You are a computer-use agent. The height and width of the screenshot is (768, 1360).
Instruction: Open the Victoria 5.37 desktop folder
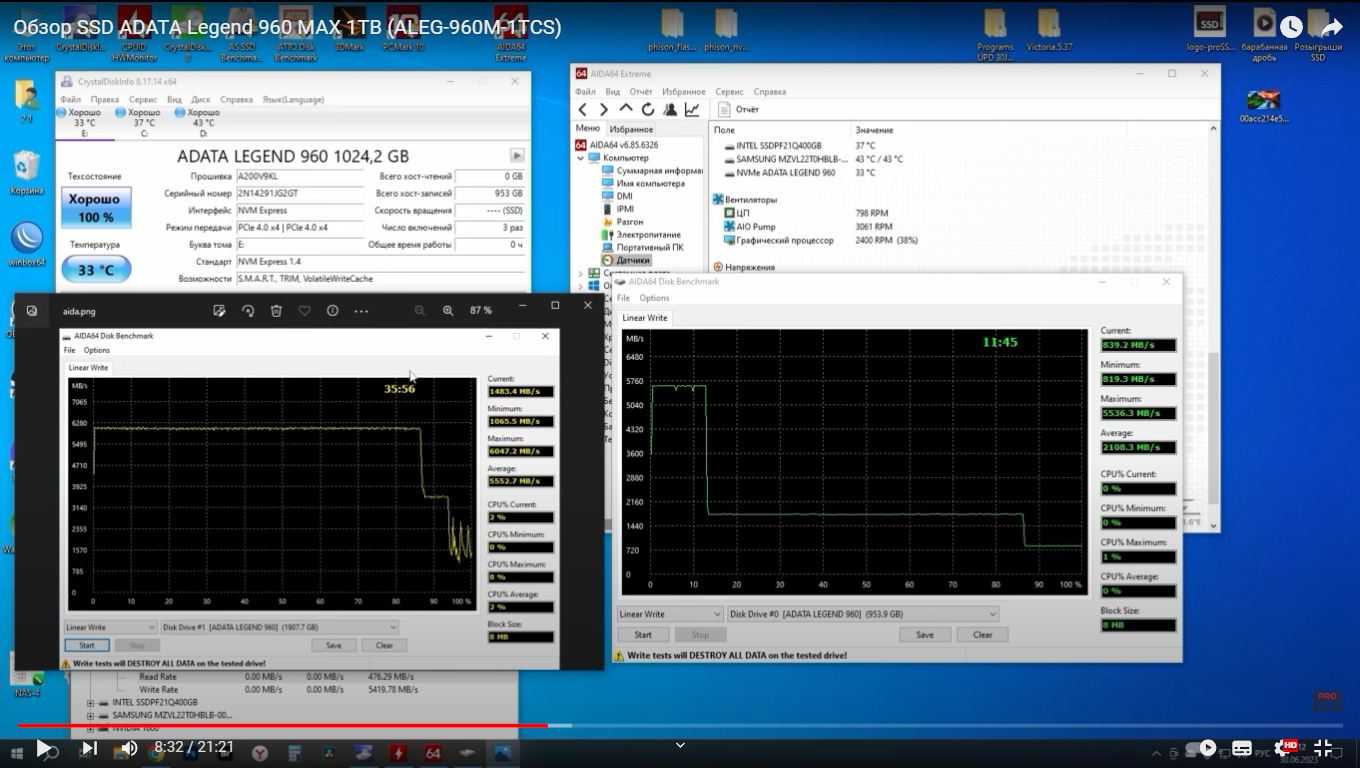pos(1049,31)
